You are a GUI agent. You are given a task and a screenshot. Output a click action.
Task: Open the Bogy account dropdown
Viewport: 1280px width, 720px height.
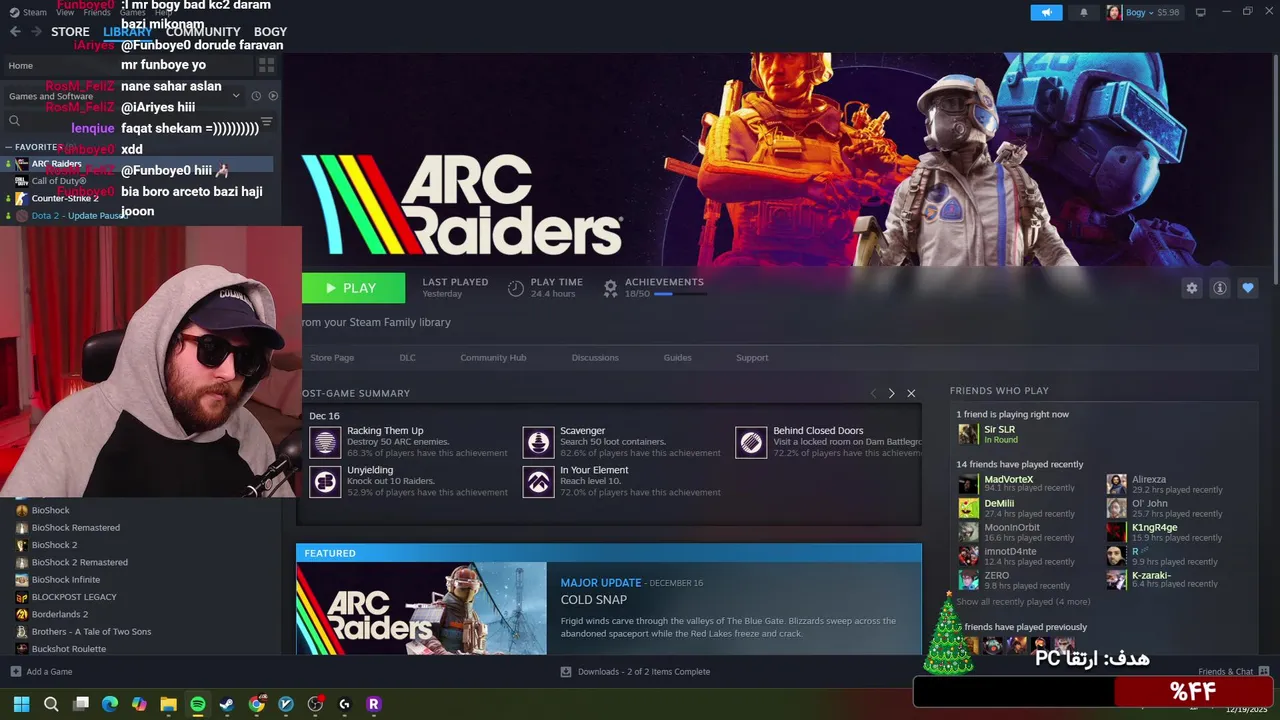pyautogui.click(x=1143, y=12)
